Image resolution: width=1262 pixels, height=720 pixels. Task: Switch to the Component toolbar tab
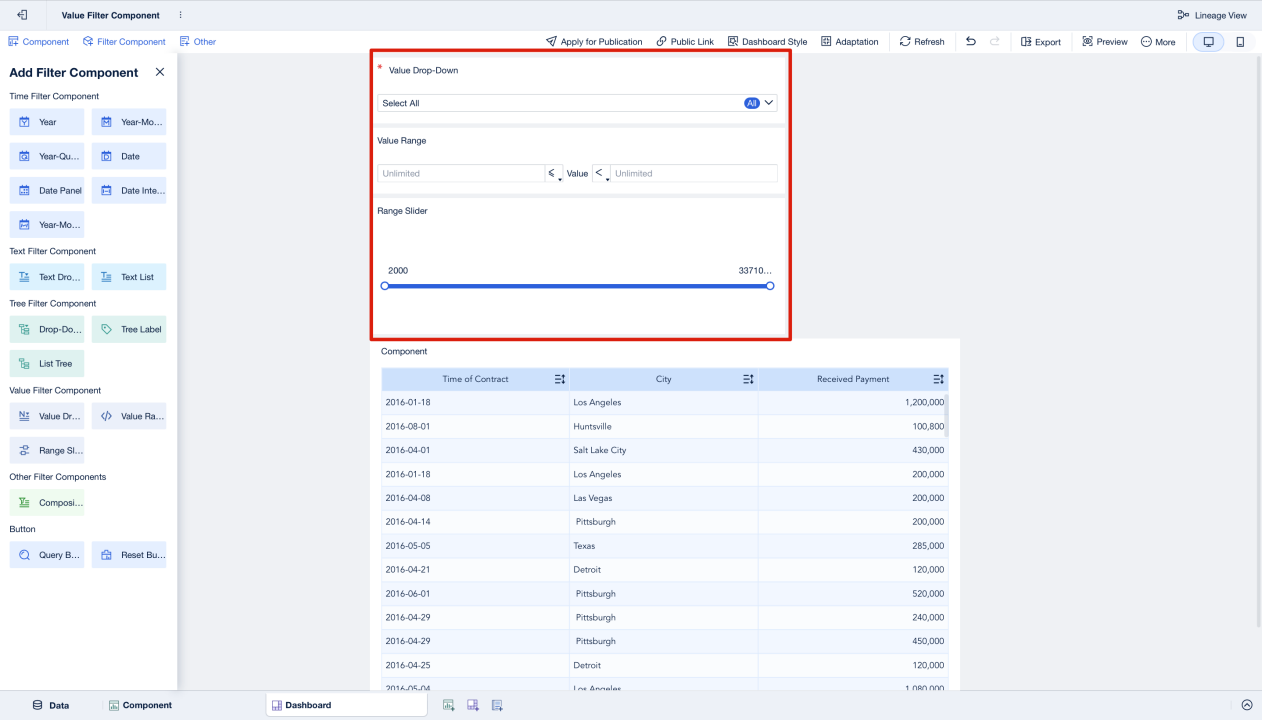(39, 42)
